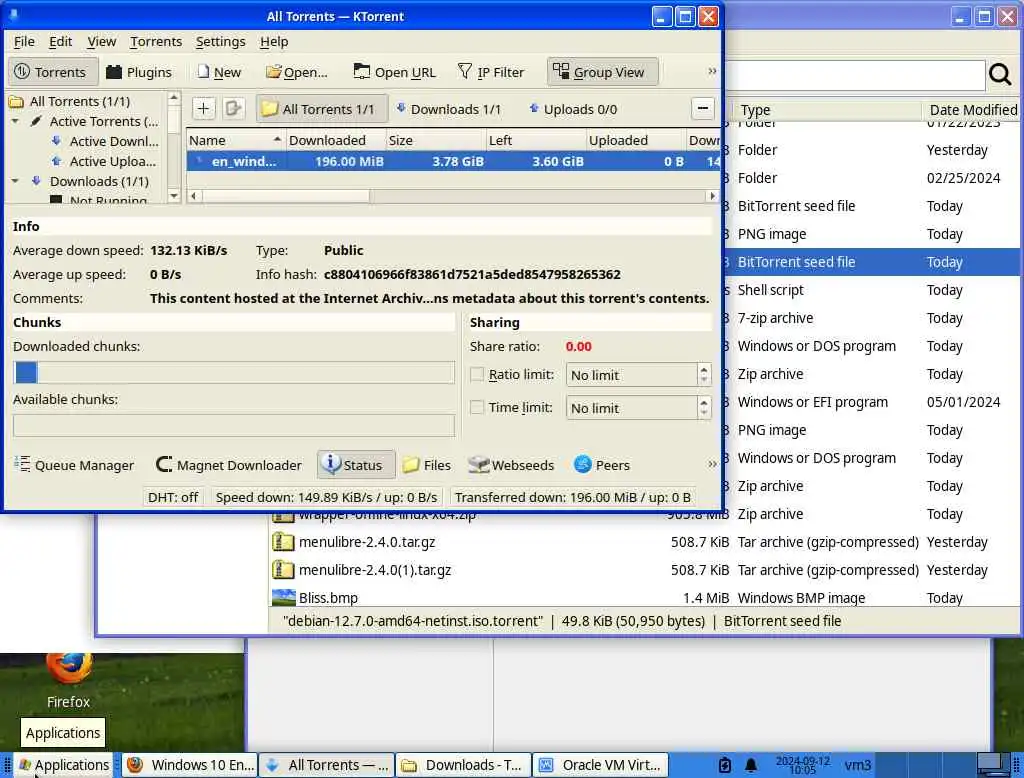Add a new tab with plus button
This screenshot has height=778, width=1024.
203,108
